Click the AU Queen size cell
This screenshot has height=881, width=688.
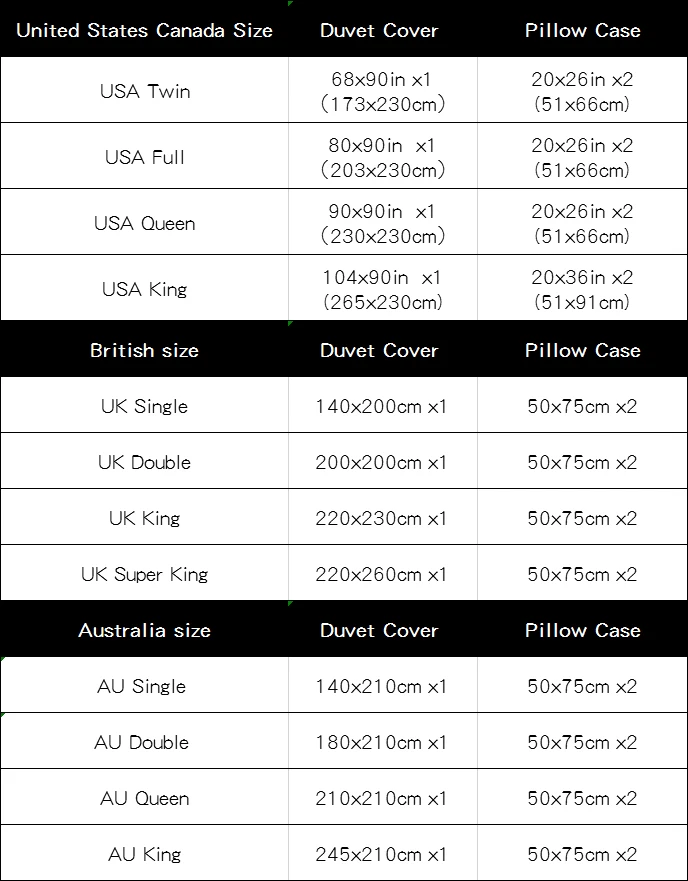click(x=144, y=798)
